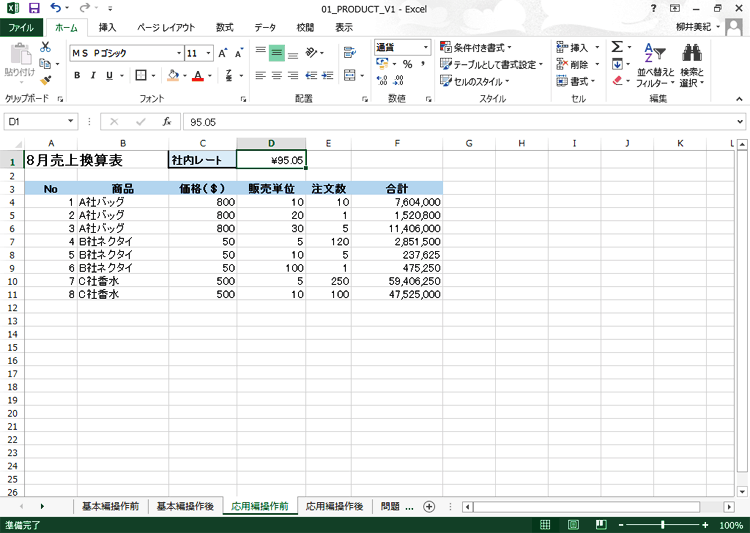The image size is (750, 533).
Task: Align text right
Action: [x=293, y=75]
